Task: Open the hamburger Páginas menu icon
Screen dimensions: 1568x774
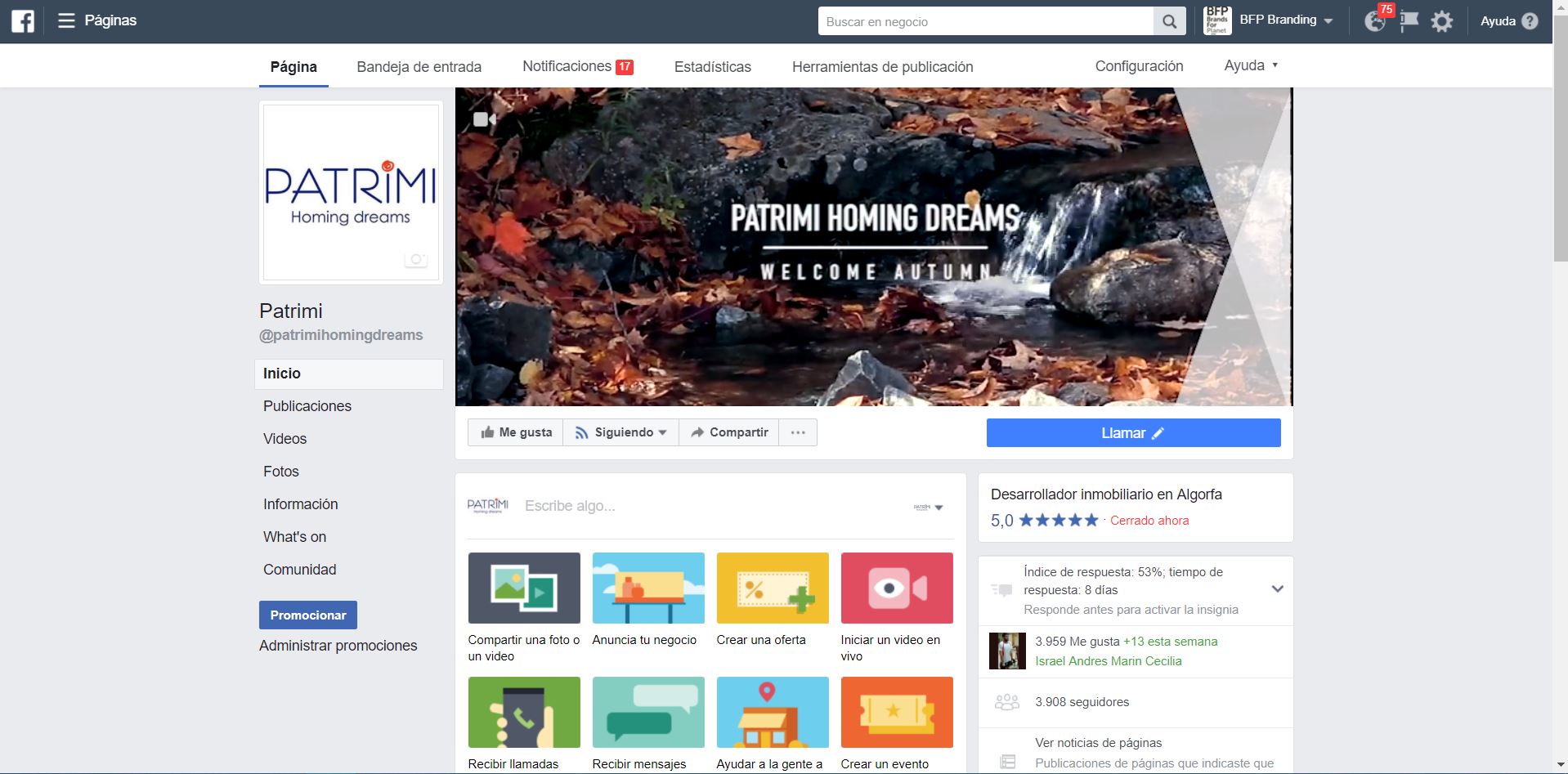Action: point(66,21)
